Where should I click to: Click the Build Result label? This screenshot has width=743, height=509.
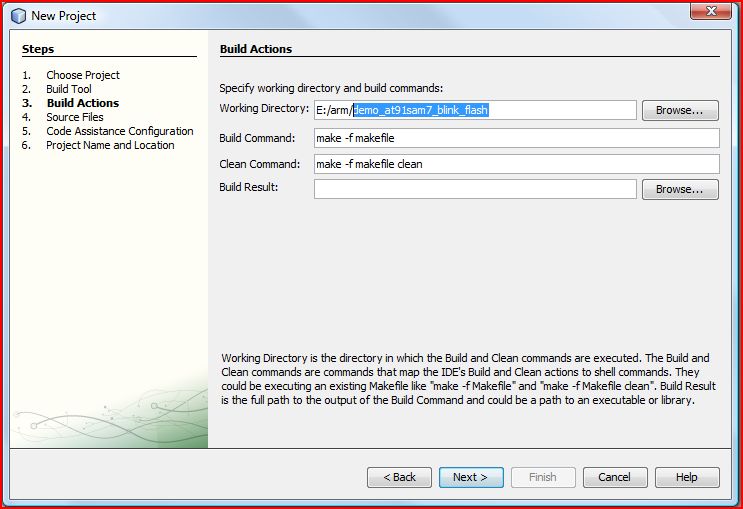click(x=249, y=187)
